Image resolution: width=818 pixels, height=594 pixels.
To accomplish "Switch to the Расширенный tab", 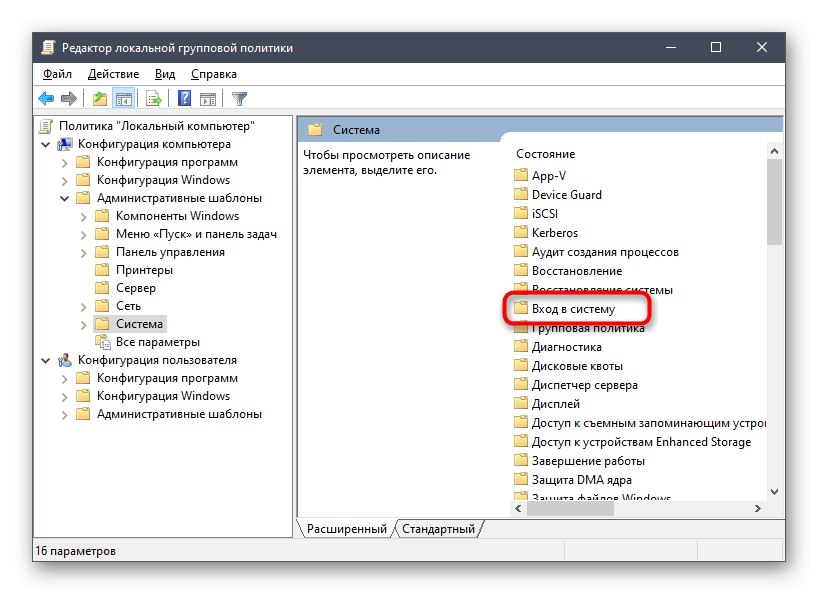I will [x=347, y=529].
